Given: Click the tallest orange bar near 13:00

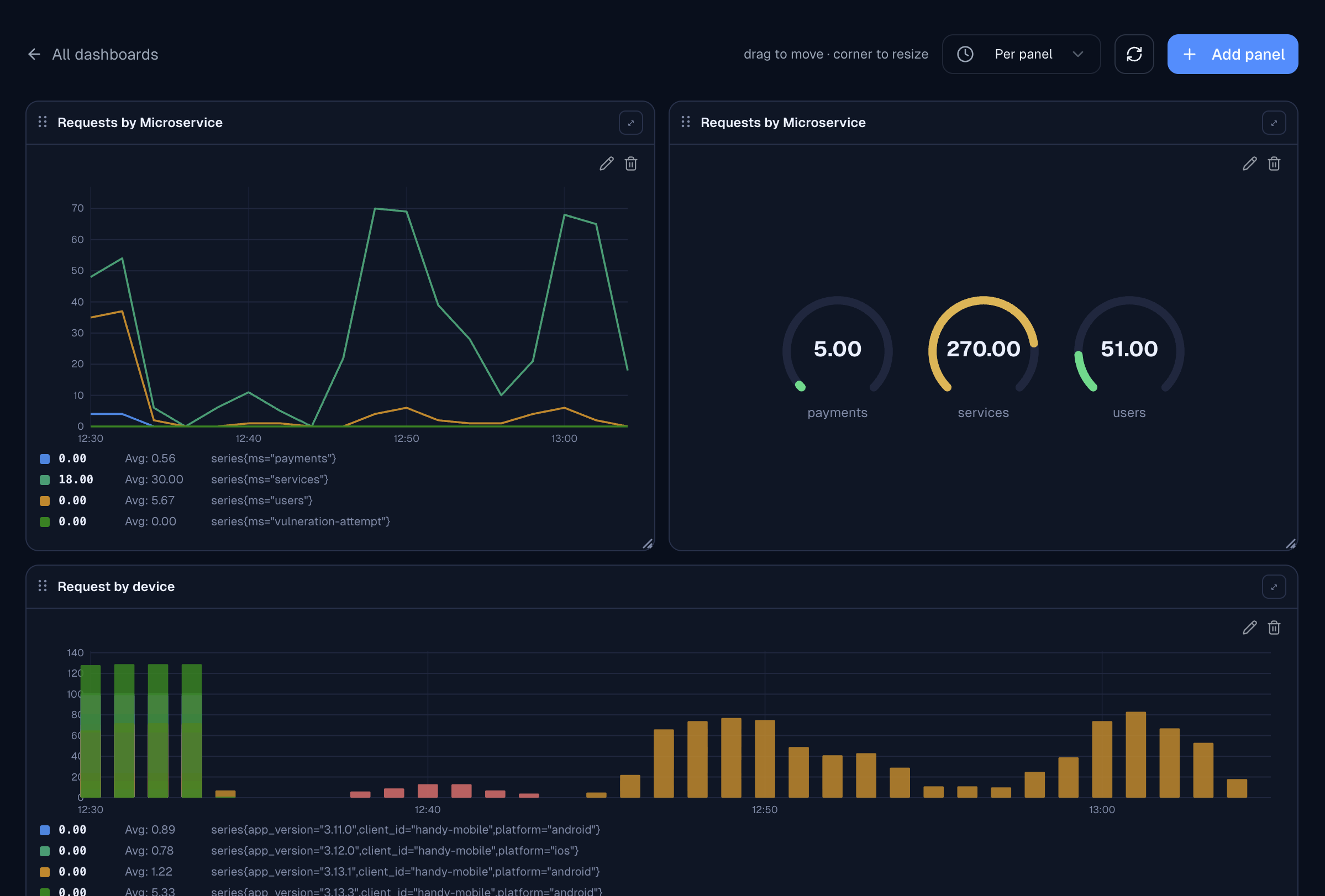Looking at the screenshot, I should click(1135, 755).
